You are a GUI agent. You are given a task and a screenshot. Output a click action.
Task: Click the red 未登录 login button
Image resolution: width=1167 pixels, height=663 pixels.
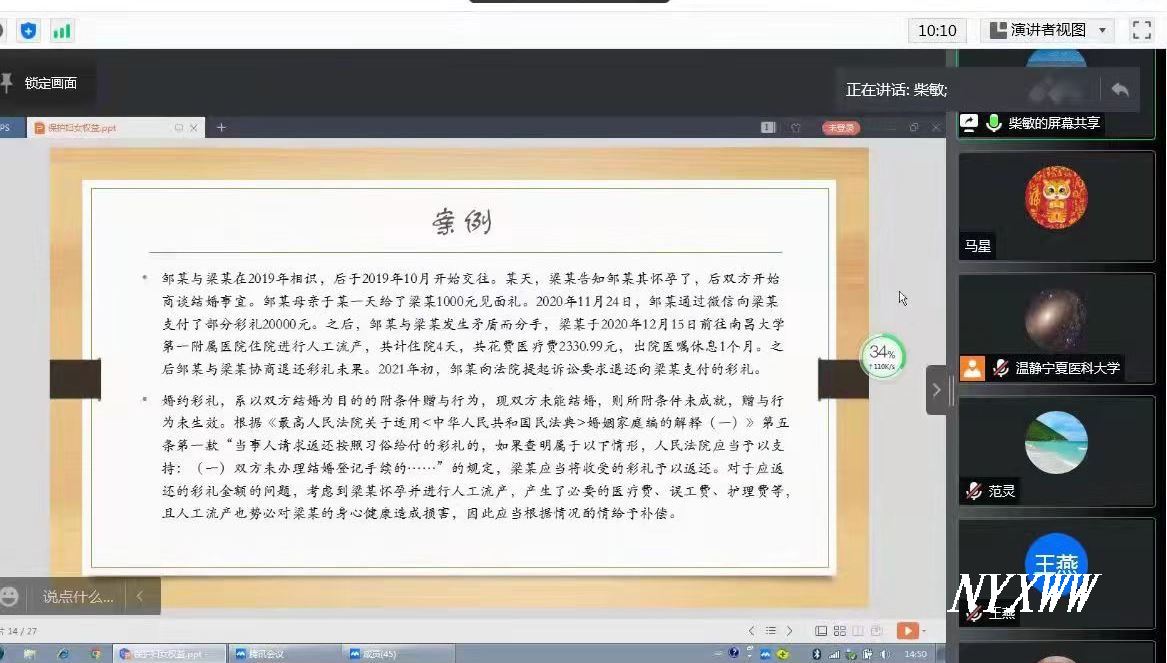840,128
